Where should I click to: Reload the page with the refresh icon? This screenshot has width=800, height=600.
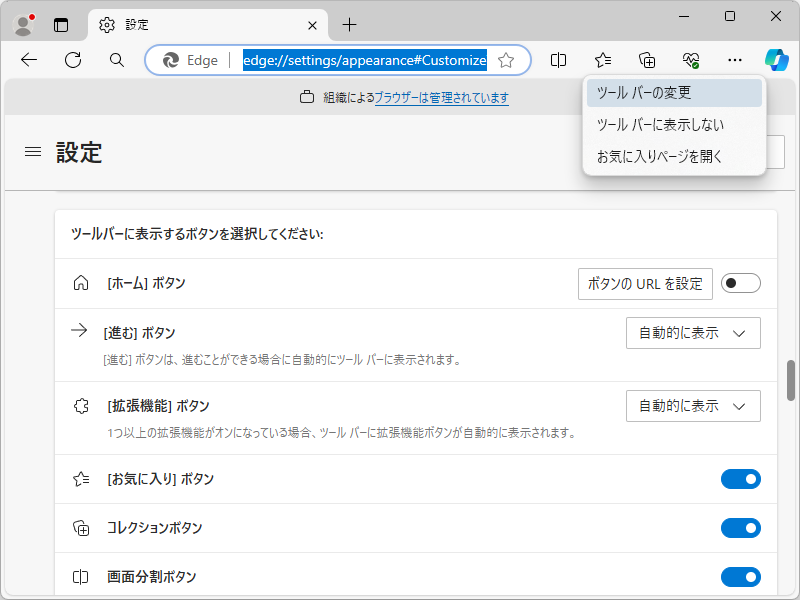click(72, 60)
